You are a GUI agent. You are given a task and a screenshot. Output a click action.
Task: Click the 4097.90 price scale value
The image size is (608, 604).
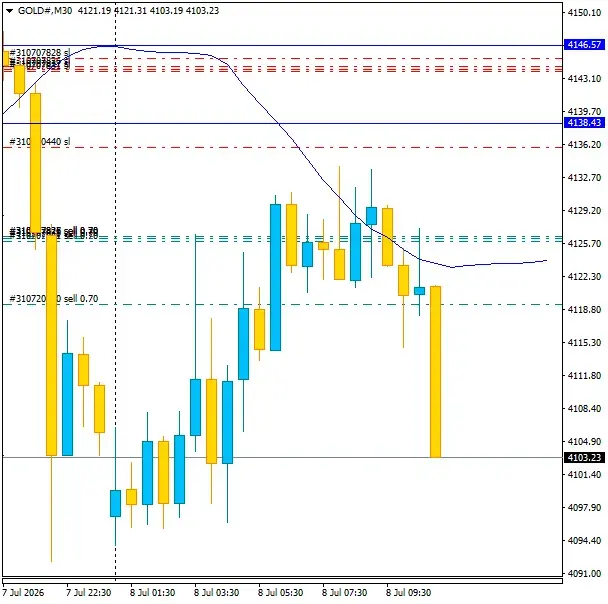(584, 507)
